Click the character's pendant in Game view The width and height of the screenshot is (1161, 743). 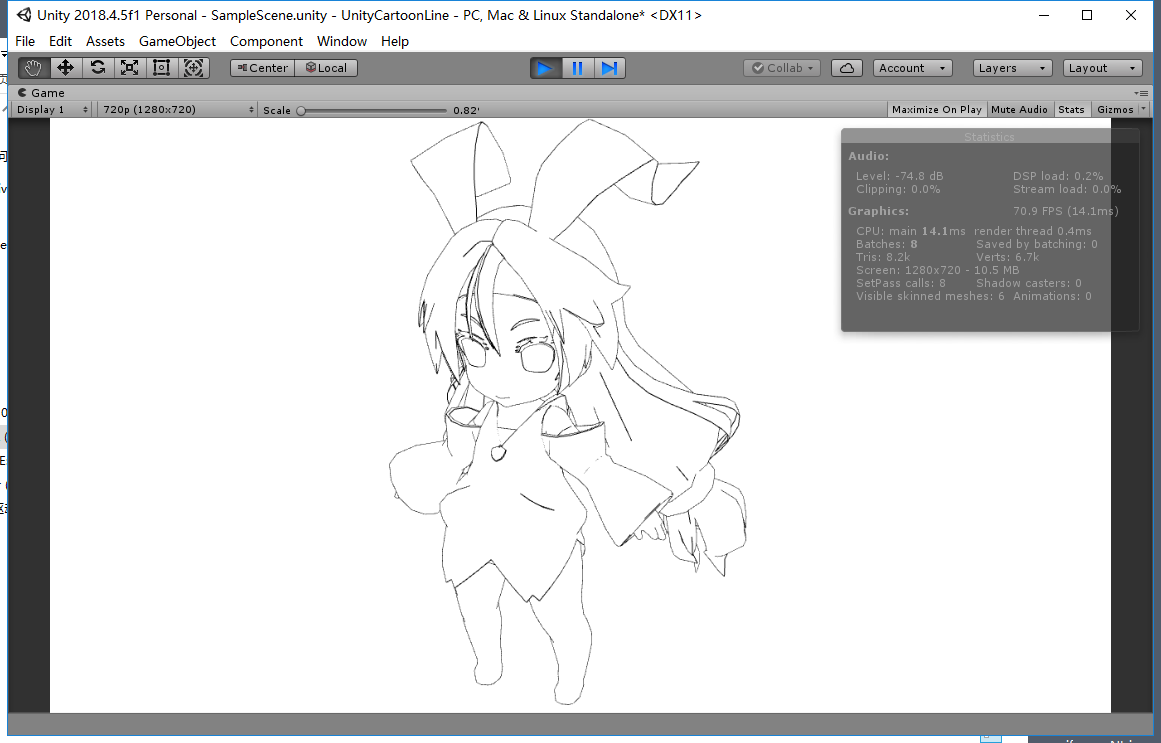click(x=498, y=452)
